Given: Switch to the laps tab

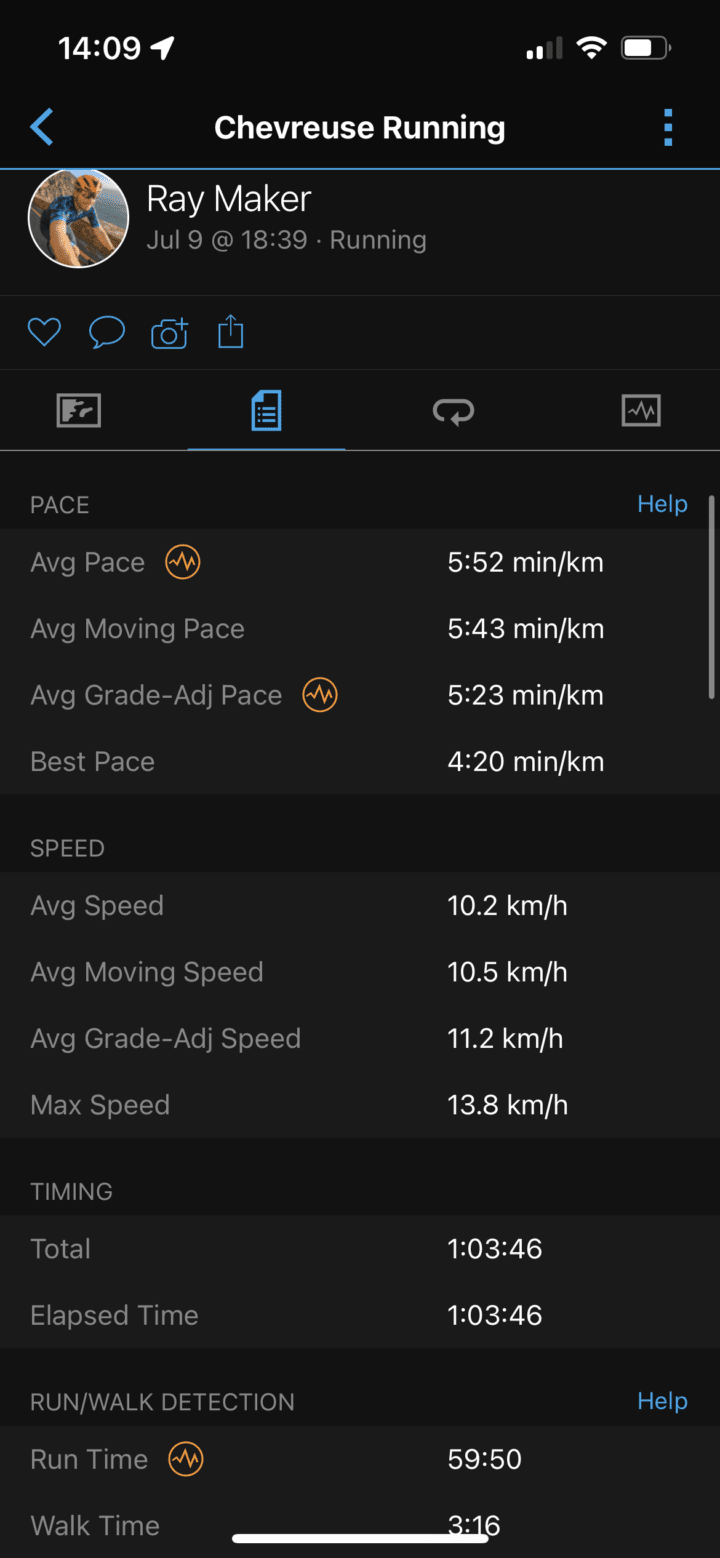Looking at the screenshot, I should coord(453,410).
